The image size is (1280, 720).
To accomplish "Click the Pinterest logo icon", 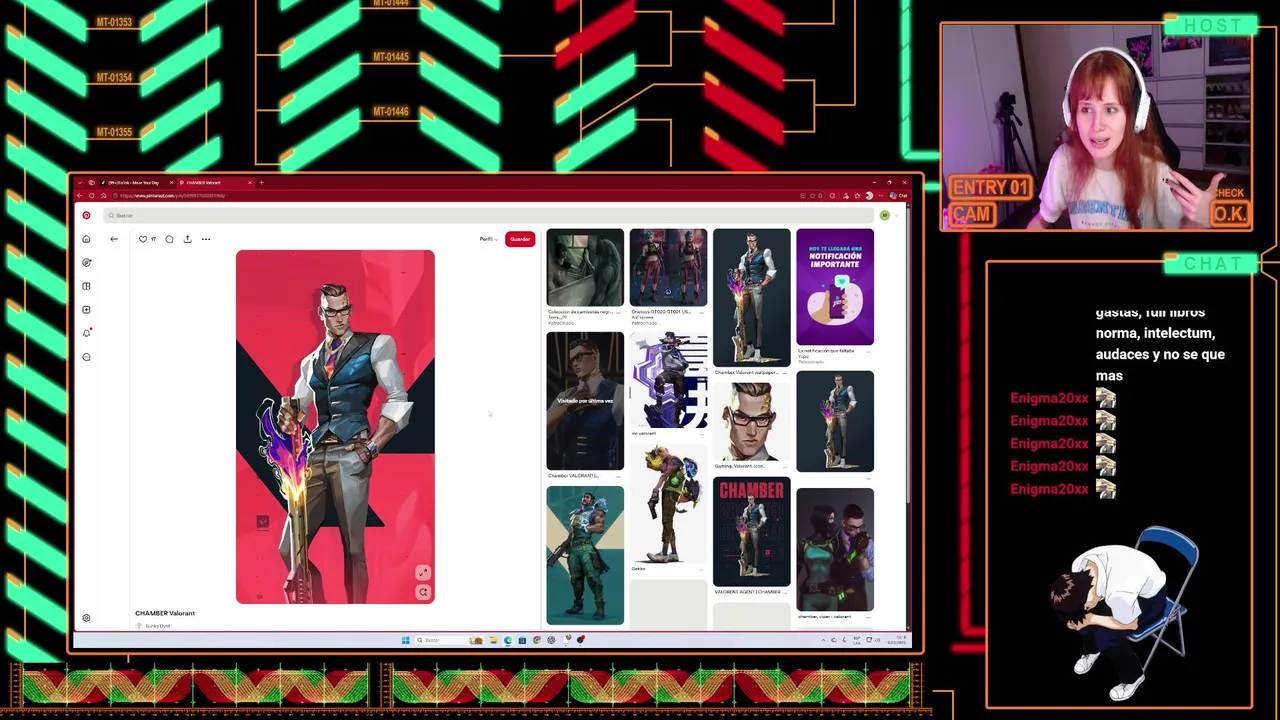I will pyautogui.click(x=86, y=215).
